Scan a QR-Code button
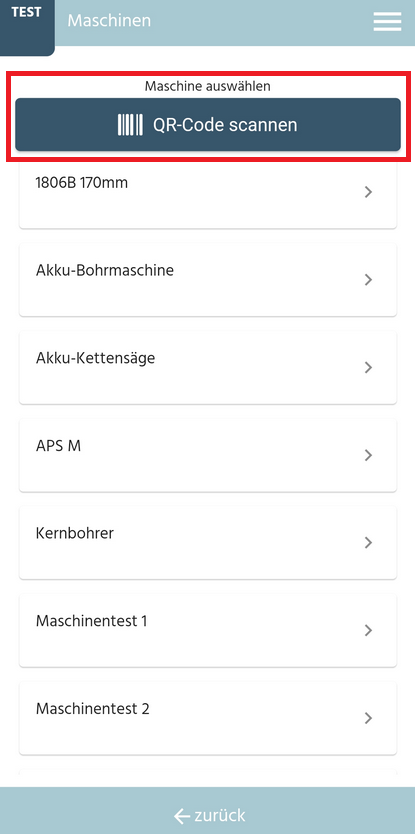Viewport: 415px width, 834px height. click(x=208, y=124)
